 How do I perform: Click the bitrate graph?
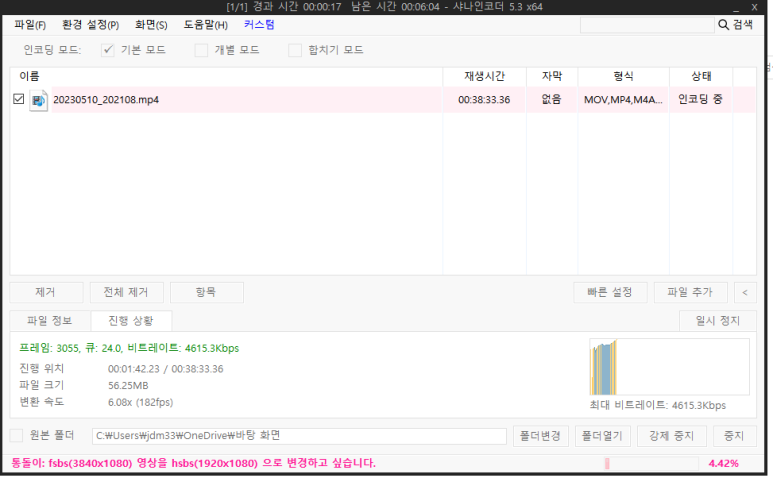point(669,367)
